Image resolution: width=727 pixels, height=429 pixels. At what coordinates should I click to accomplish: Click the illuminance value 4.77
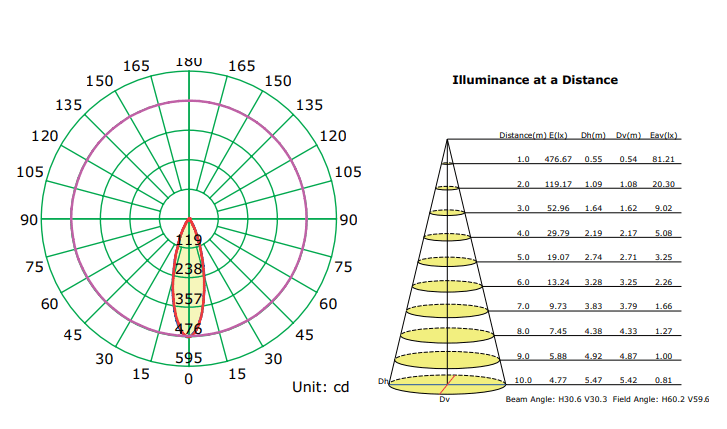click(558, 380)
